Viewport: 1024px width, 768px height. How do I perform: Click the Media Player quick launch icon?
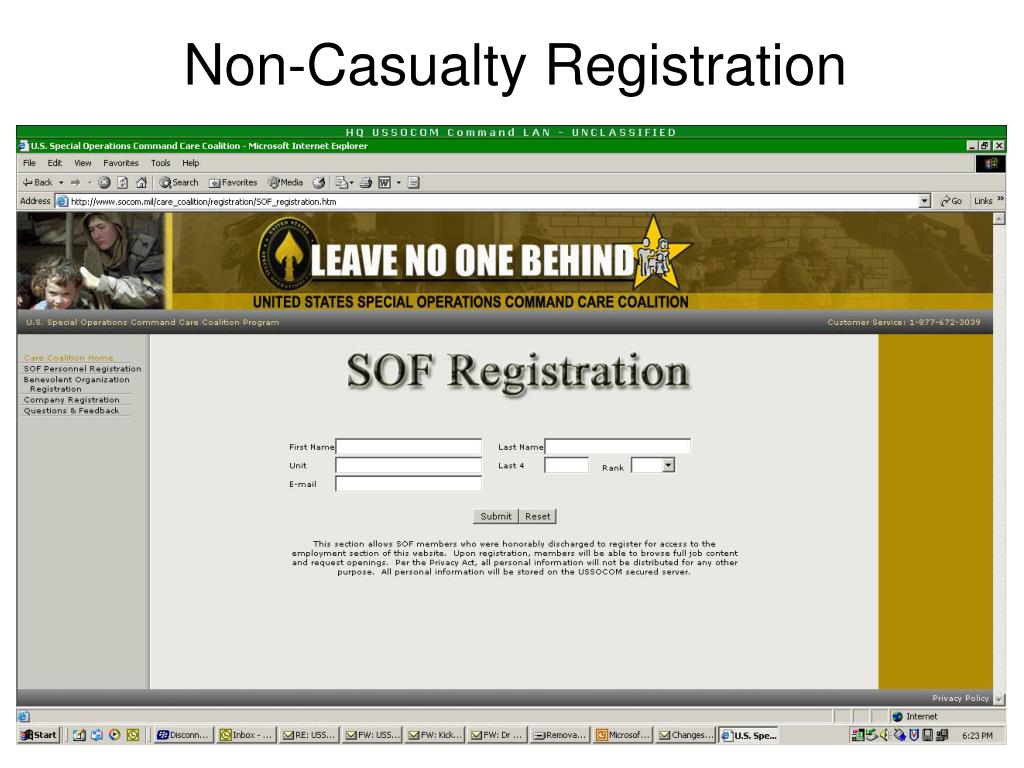tap(114, 735)
